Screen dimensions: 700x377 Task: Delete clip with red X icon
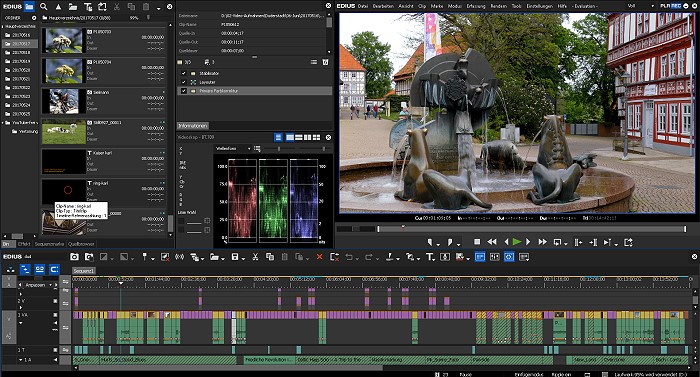[319, 257]
